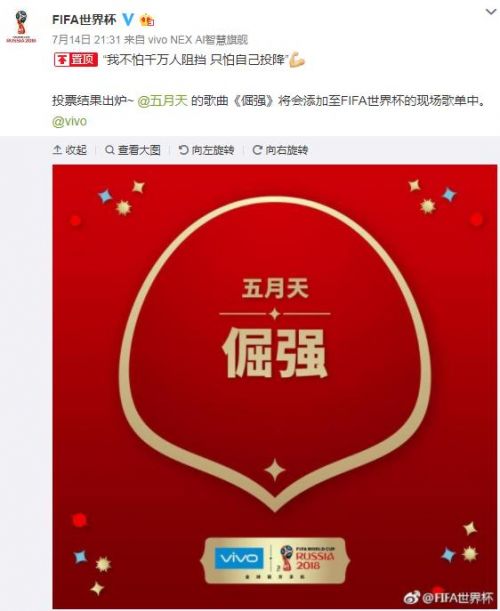
Task: Click the flexed bicep emoji in the post
Action: coord(297,60)
